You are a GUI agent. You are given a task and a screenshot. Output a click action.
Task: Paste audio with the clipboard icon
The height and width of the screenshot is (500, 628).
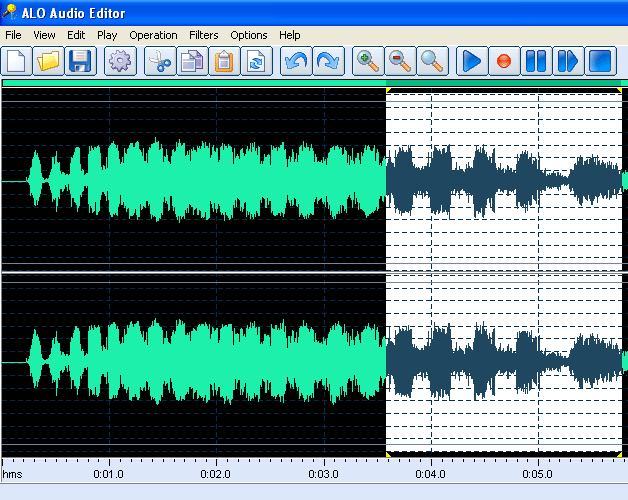click(x=224, y=61)
